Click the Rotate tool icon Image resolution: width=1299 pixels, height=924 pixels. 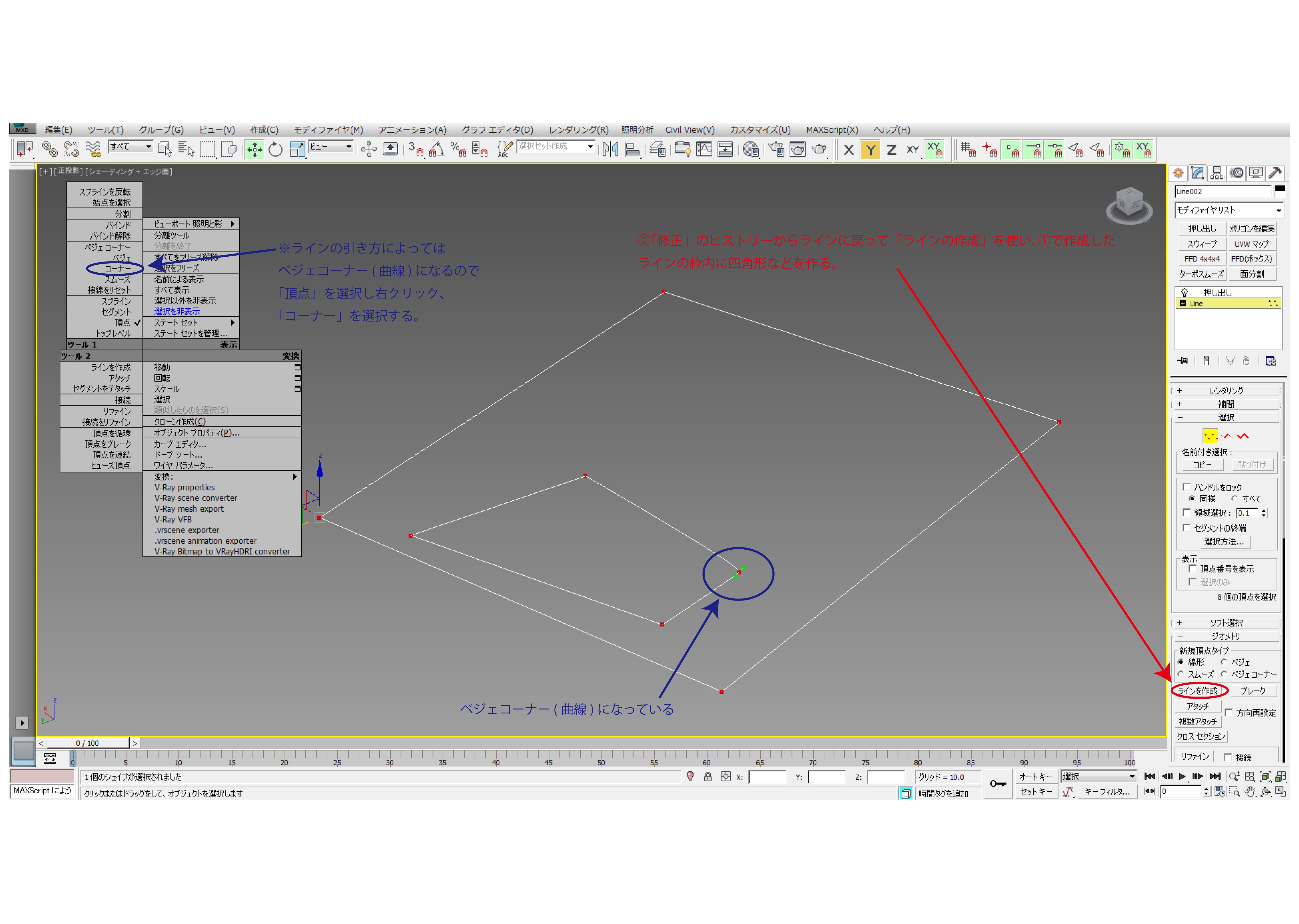(x=275, y=150)
